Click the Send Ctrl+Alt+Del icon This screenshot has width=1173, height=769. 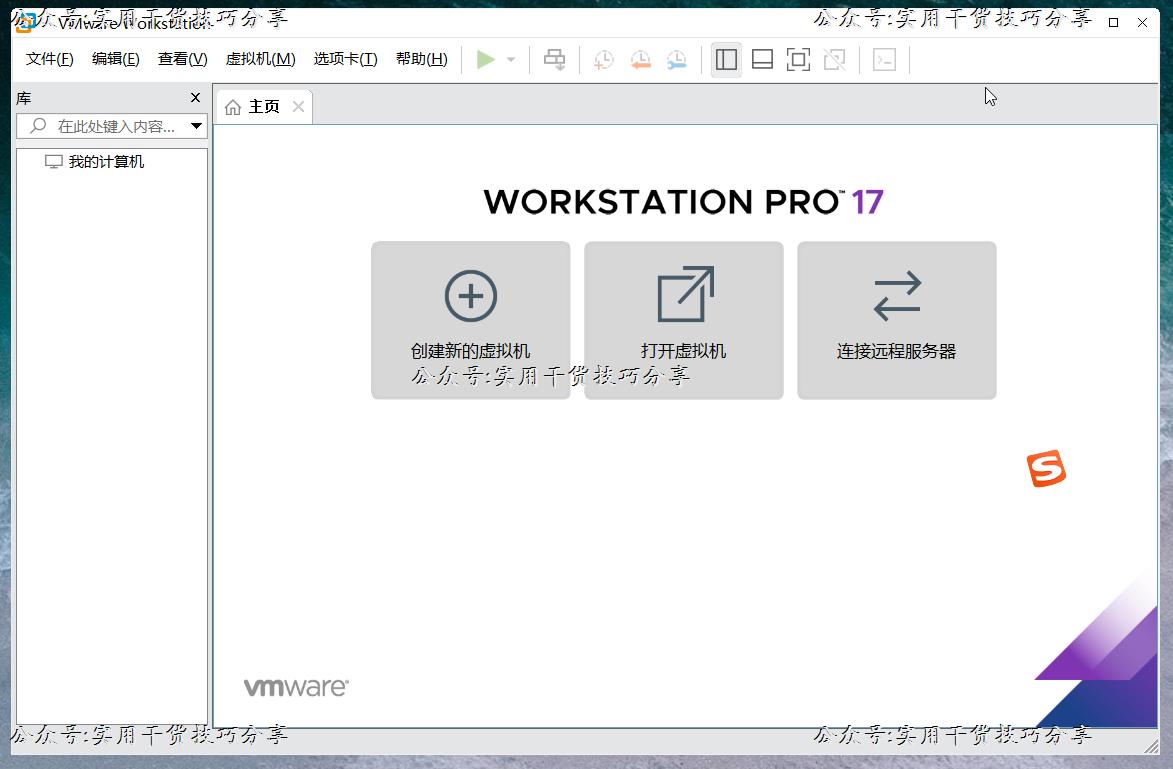(554, 59)
